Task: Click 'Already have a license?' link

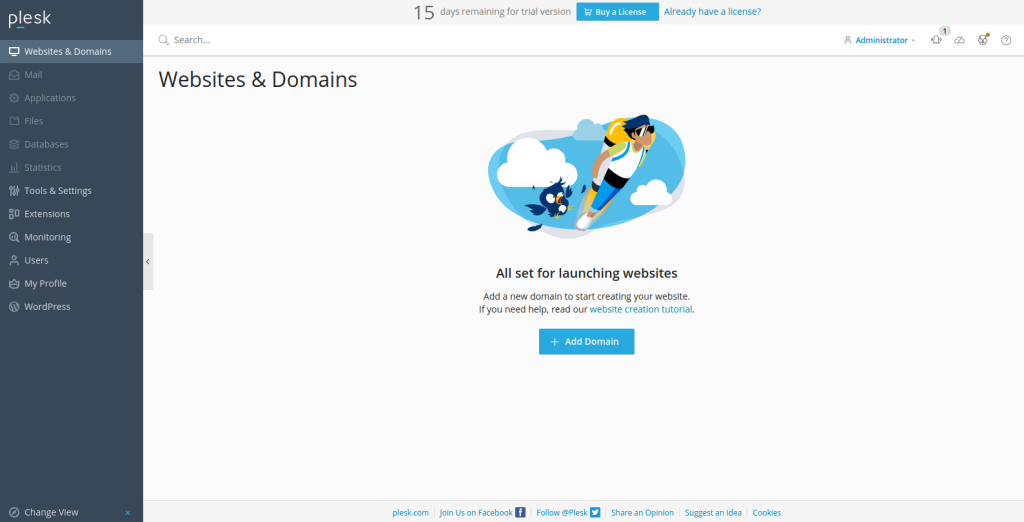Action: click(x=712, y=12)
